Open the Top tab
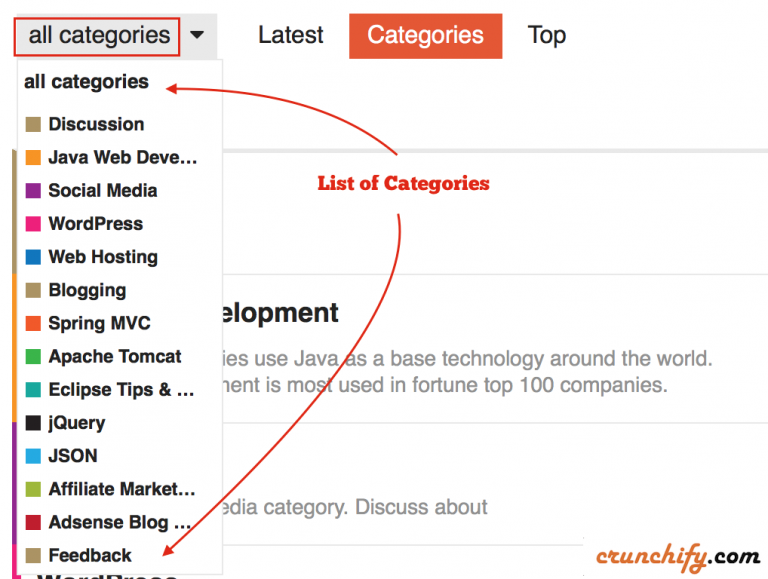 [x=547, y=36]
